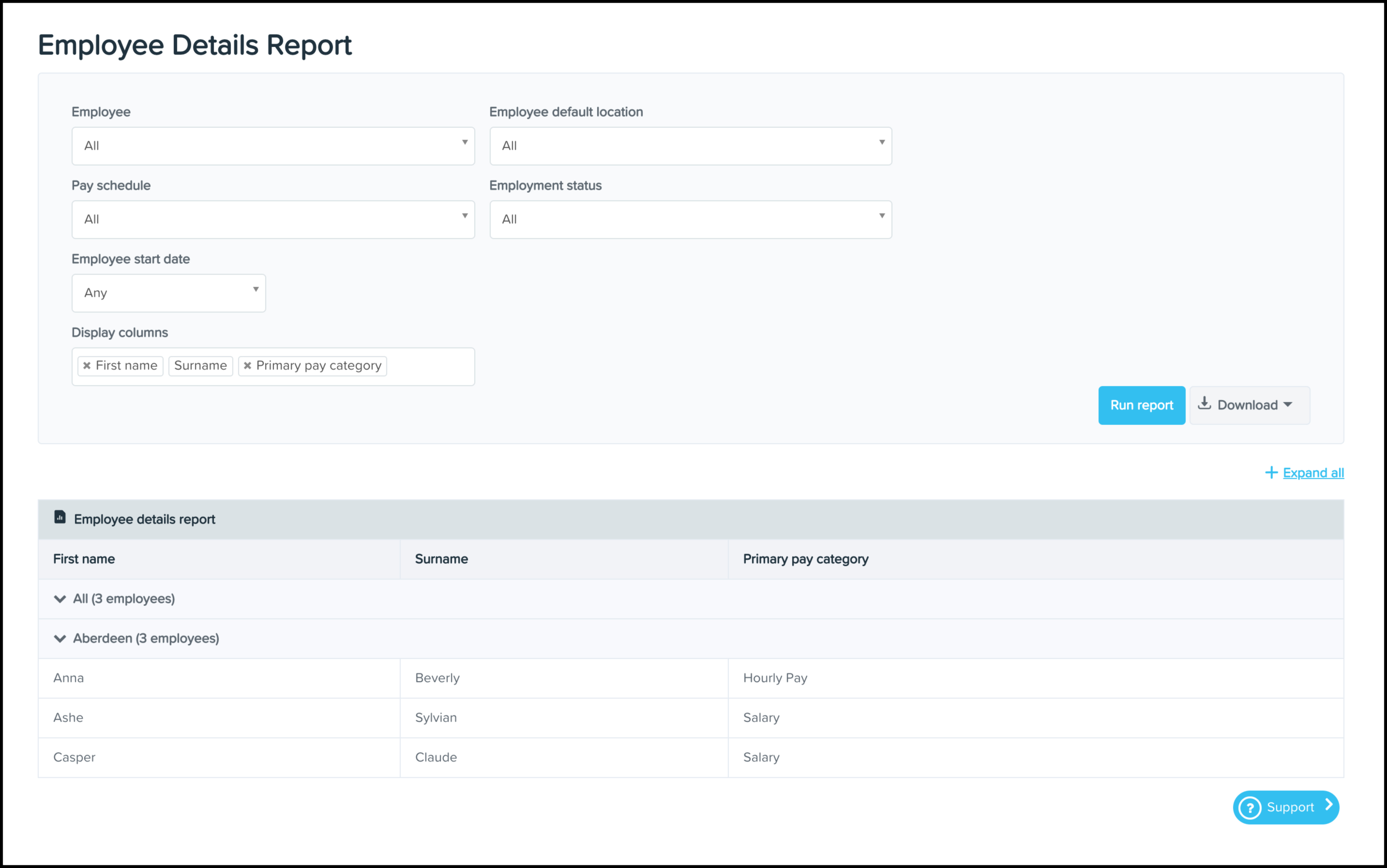Collapse the Aberdeen (3 employees) group

(x=60, y=638)
